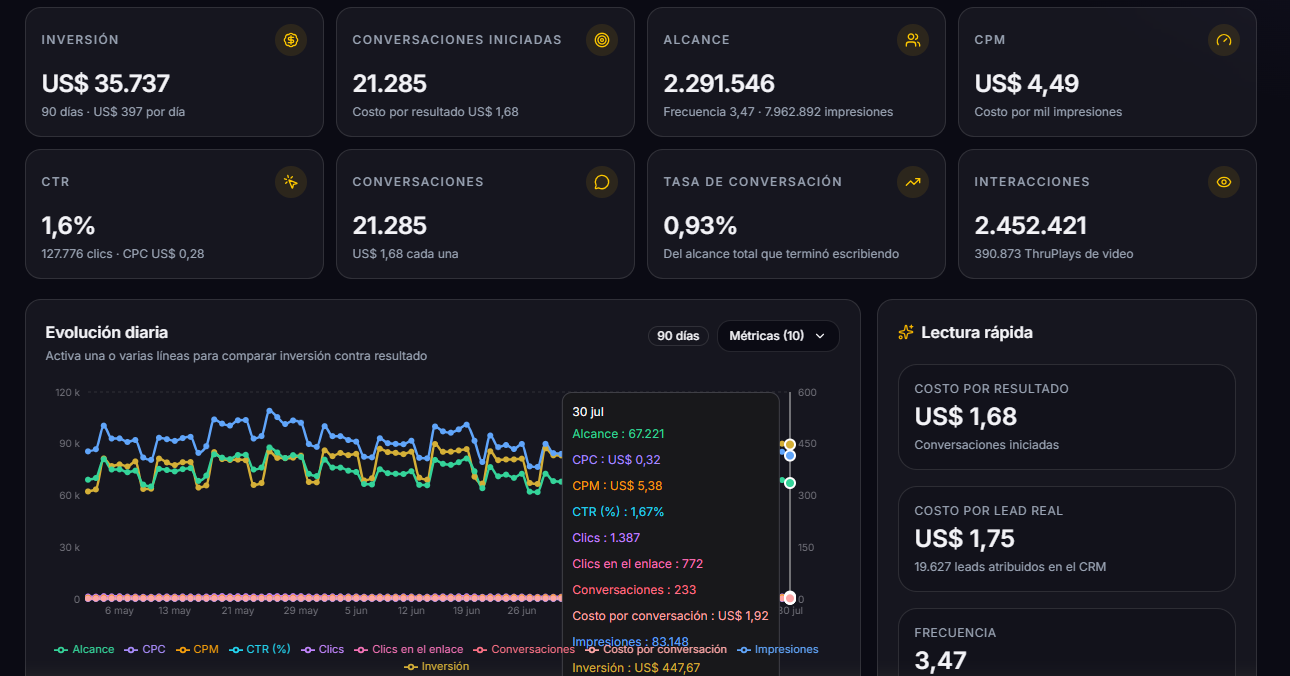Click 'Costo por resultado US$ 1,68' text

pyautogui.click(x=435, y=112)
